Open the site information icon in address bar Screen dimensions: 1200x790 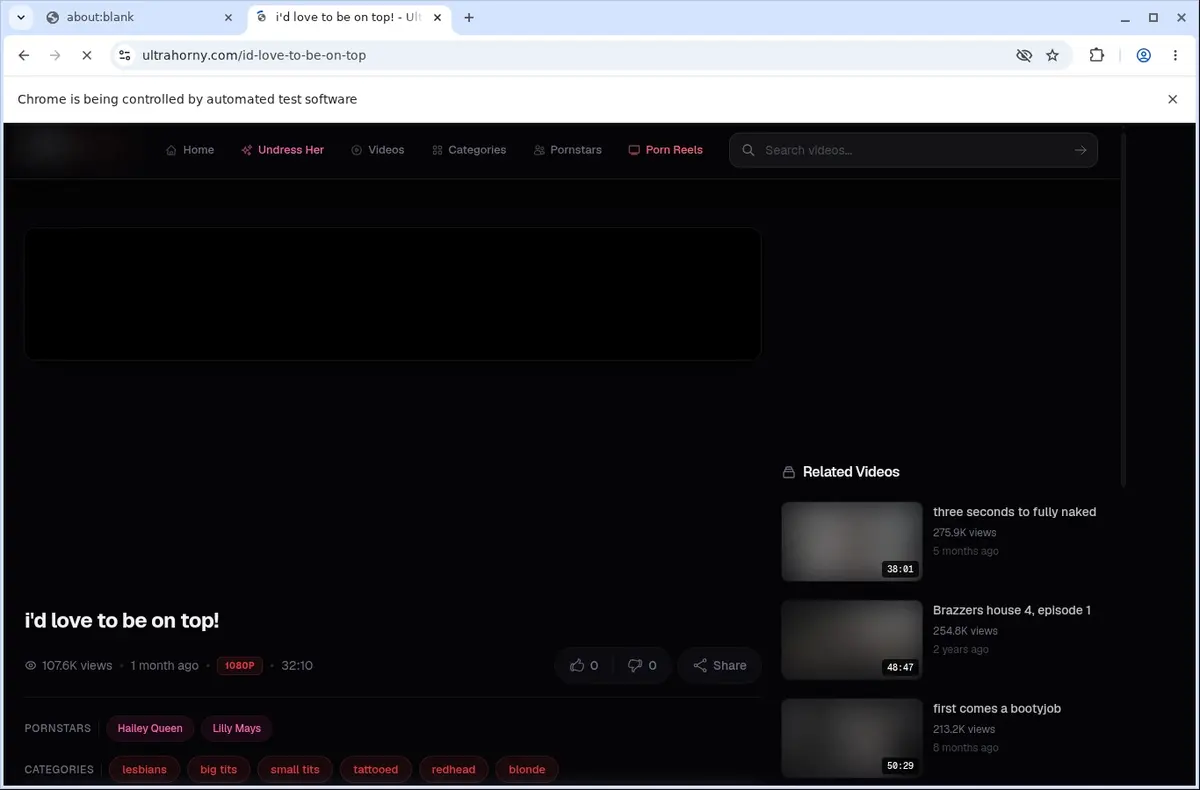[x=124, y=56]
